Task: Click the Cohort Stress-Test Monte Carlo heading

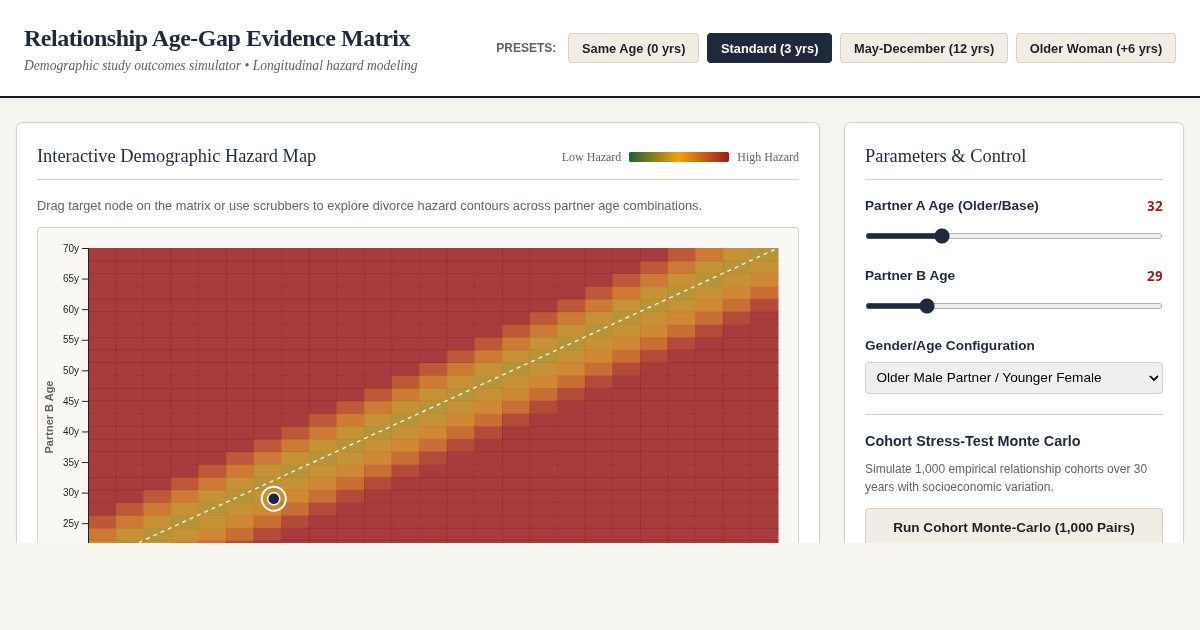Action: pos(972,441)
